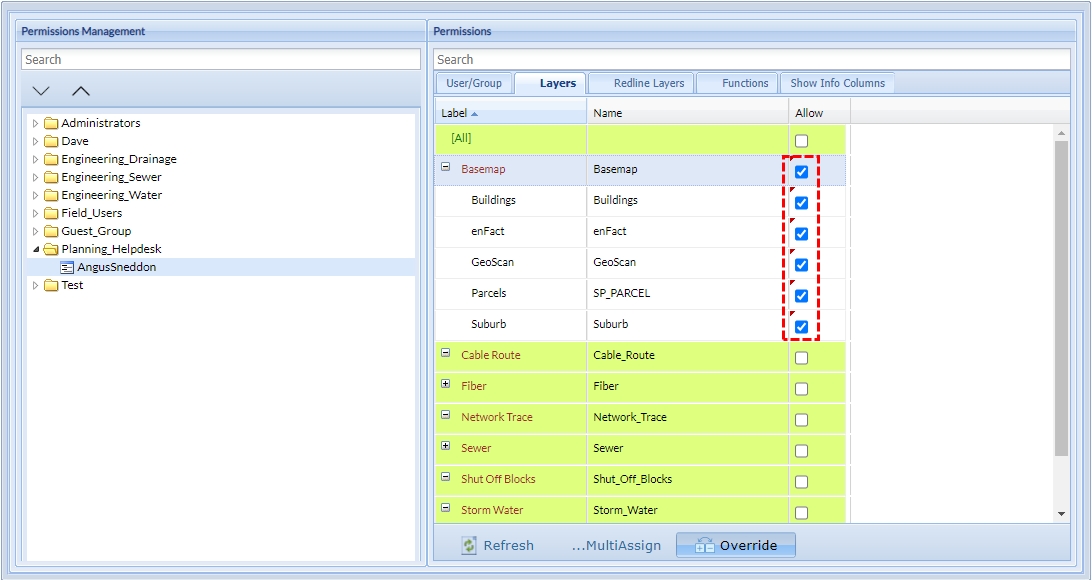This screenshot has height=580, width=1092.
Task: Click the Override icon button
Action: pyautogui.click(x=705, y=545)
